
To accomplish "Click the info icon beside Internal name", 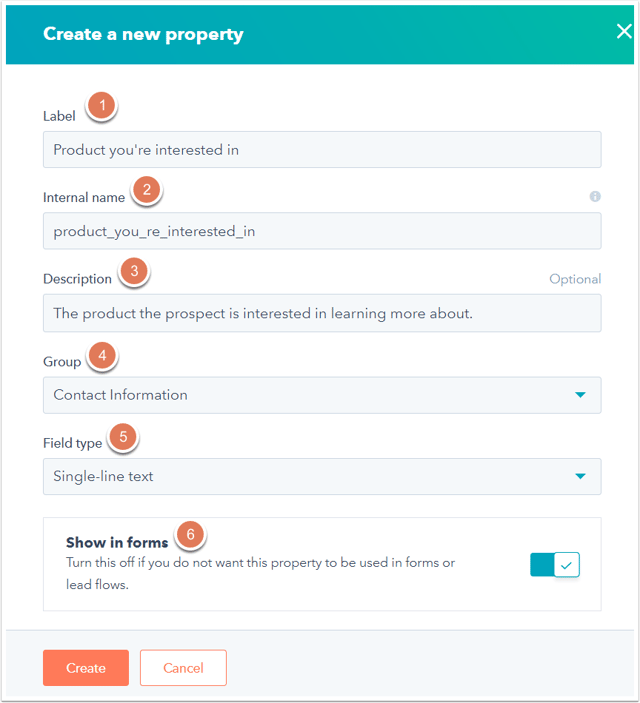I will (595, 196).
